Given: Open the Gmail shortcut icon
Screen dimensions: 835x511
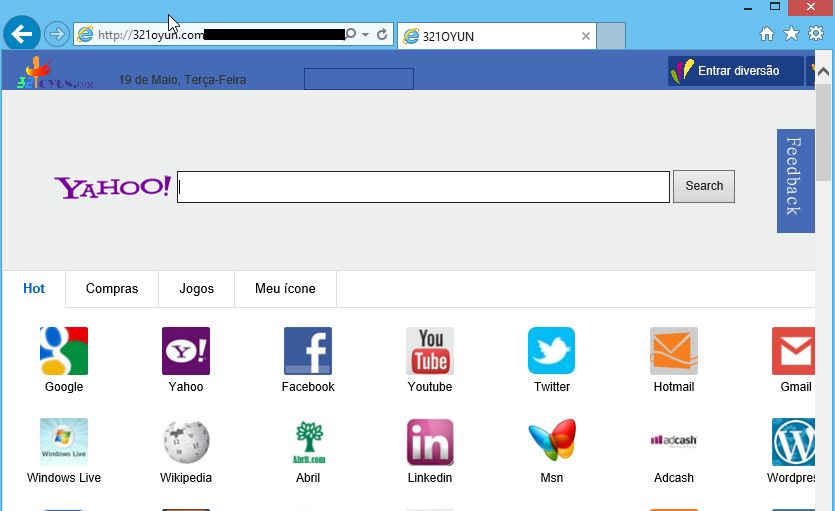Looking at the screenshot, I should 793,351.
